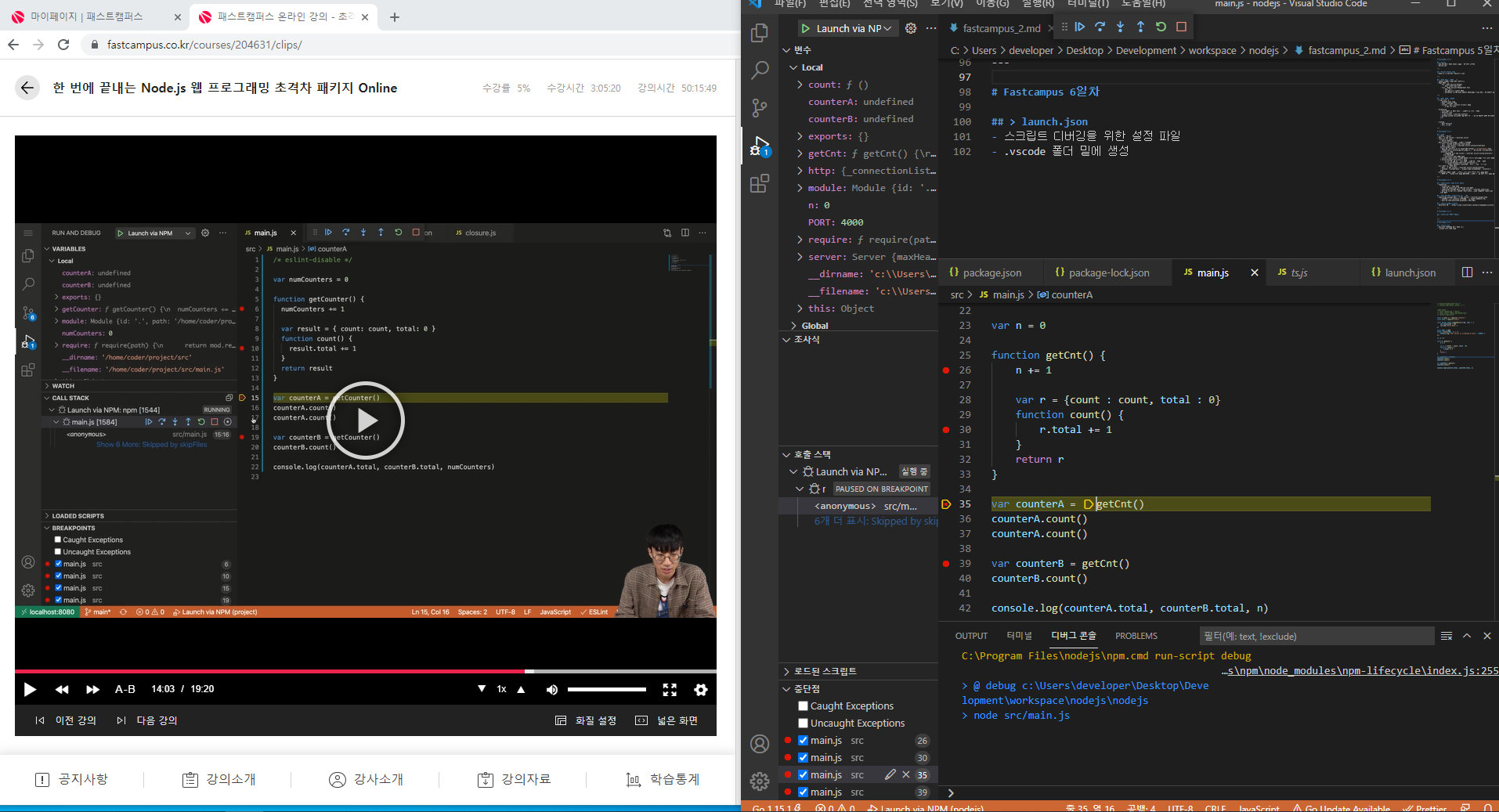Toggle main.js line 39 breakpoint checkbox

(x=803, y=792)
